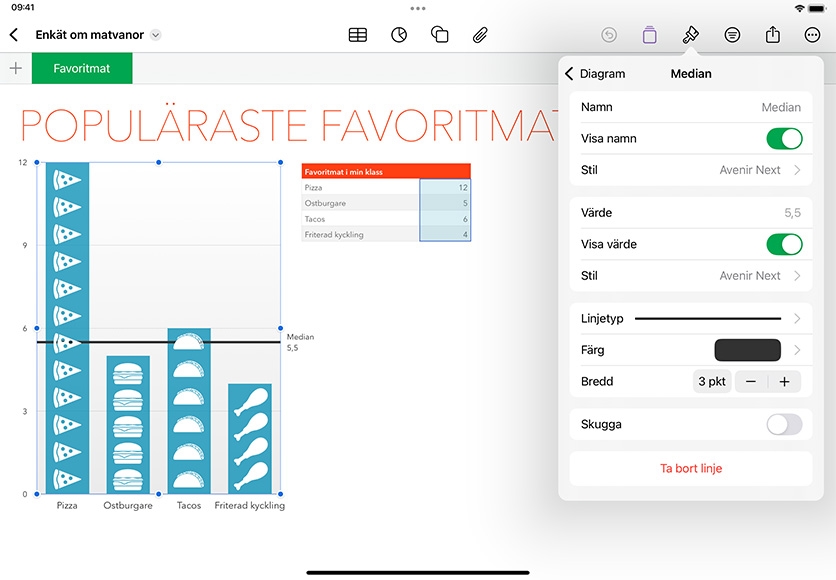Add a new sheet with plus button

tap(16, 68)
